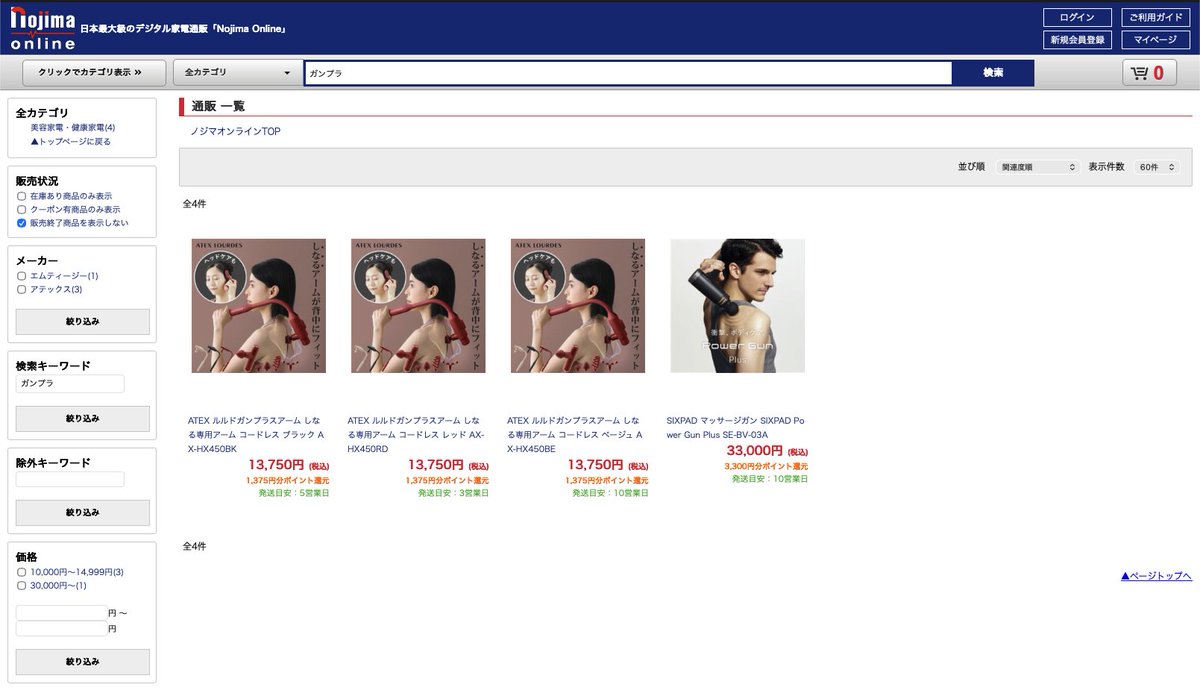Apply the メーカー 絞り込み button
This screenshot has height=696, width=1200.
[x=83, y=322]
